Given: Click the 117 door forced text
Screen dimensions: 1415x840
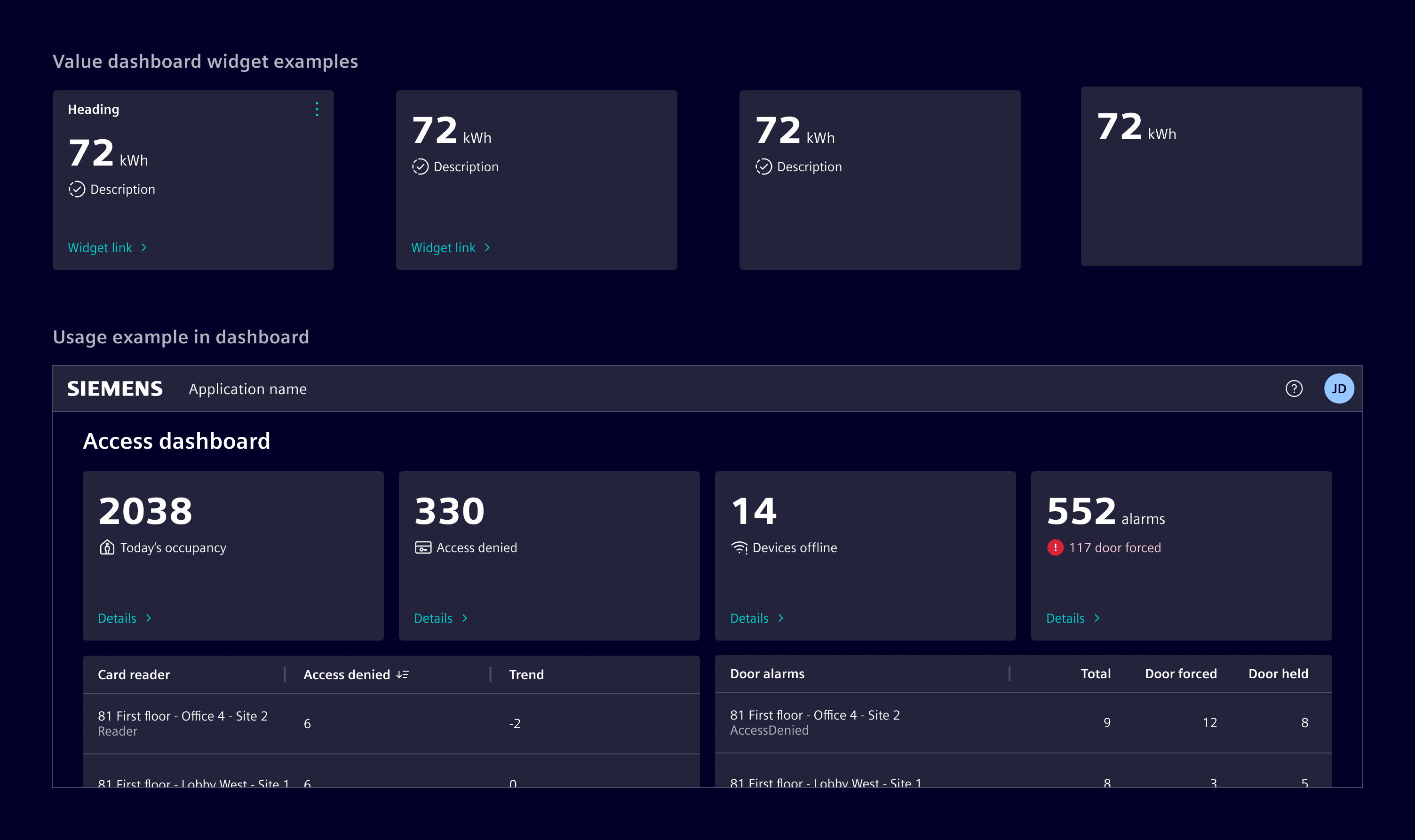Looking at the screenshot, I should pos(1114,547).
